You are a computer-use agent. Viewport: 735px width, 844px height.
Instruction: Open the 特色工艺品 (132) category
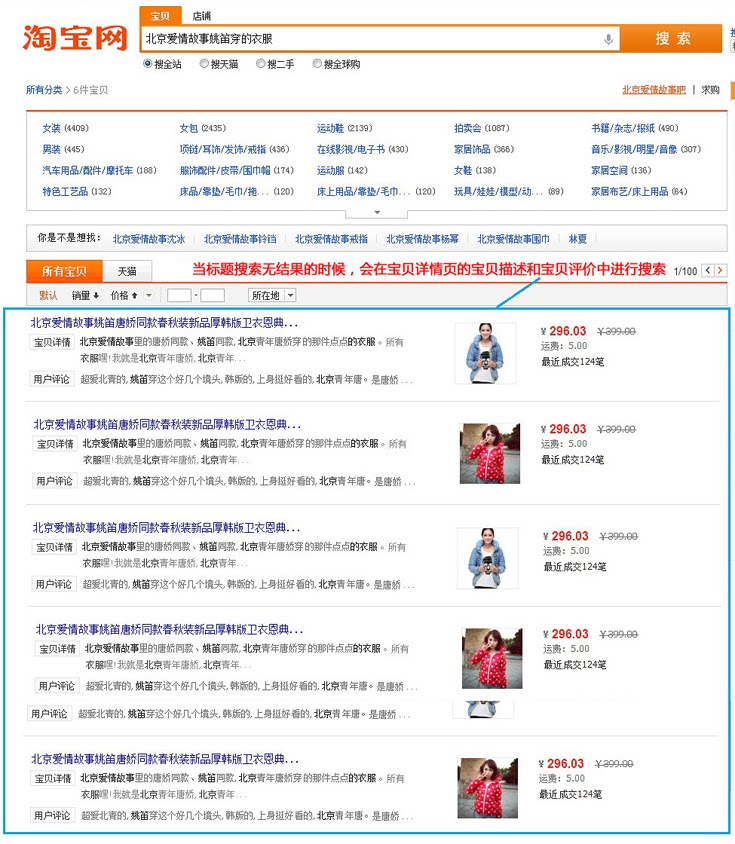(76, 191)
